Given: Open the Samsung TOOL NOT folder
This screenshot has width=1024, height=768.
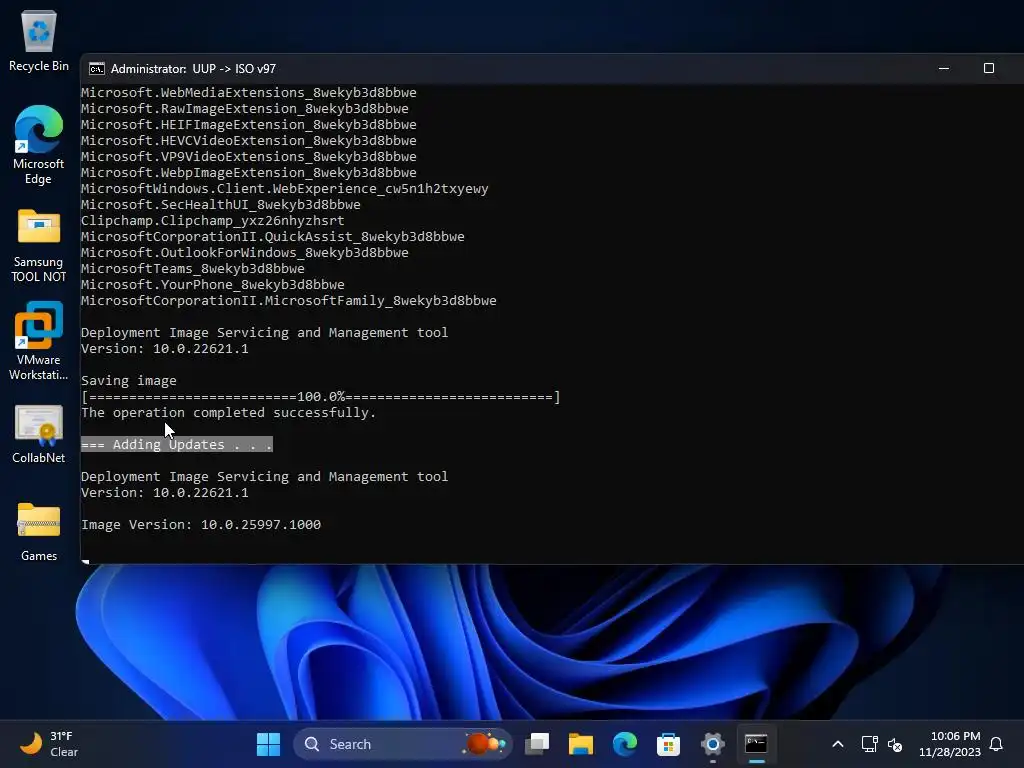Looking at the screenshot, I should [39, 245].
